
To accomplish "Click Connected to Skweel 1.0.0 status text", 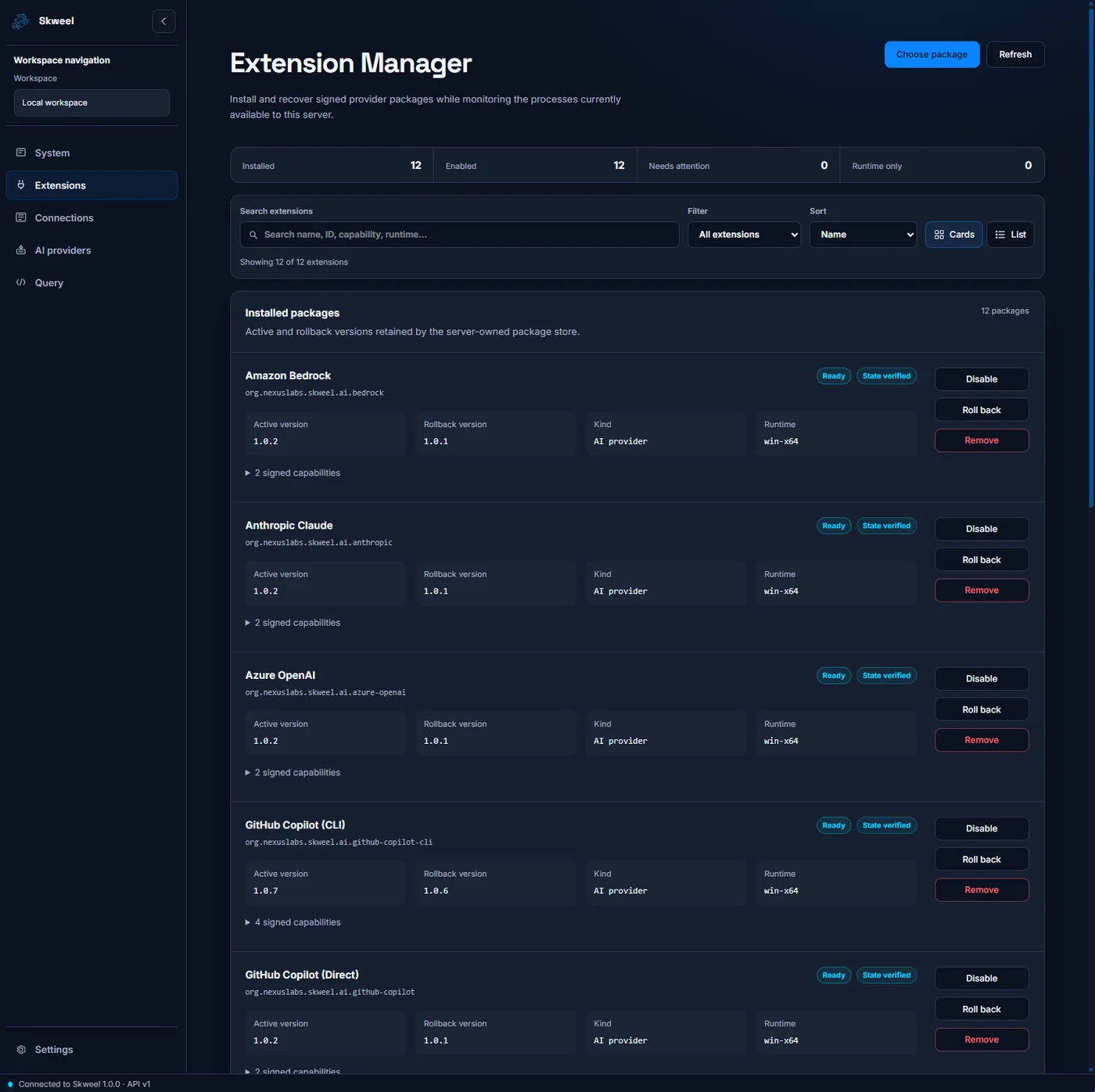I will tap(84, 1084).
